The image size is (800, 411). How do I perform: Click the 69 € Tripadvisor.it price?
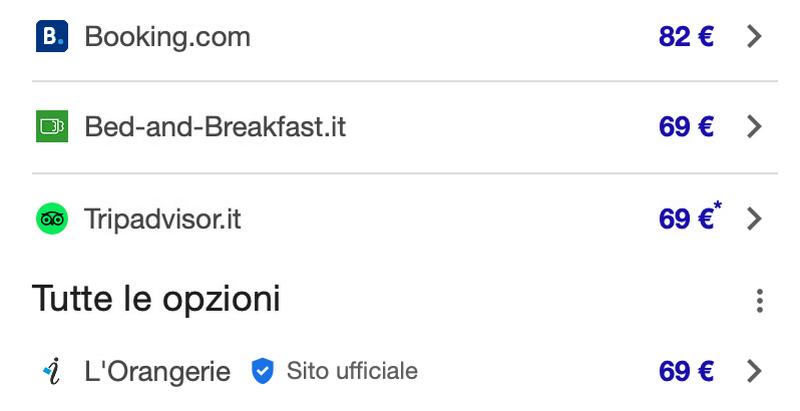pyautogui.click(x=686, y=219)
